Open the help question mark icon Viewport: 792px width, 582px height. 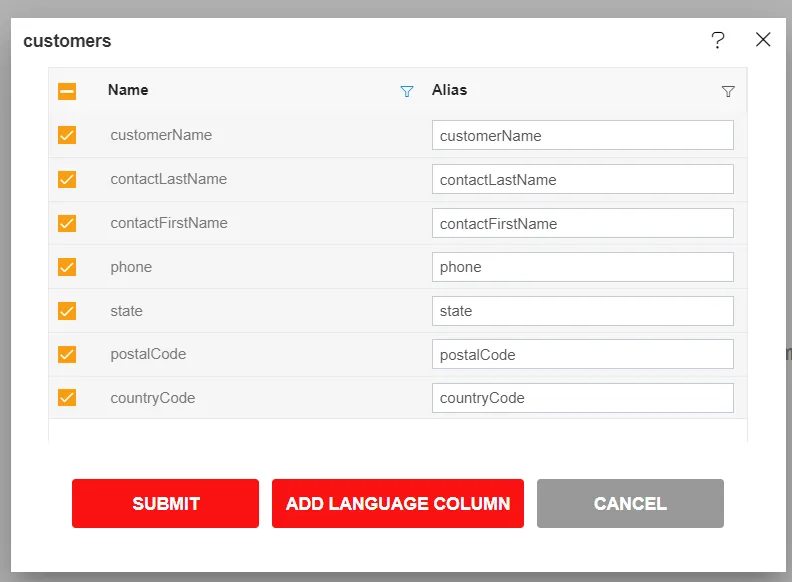[718, 40]
